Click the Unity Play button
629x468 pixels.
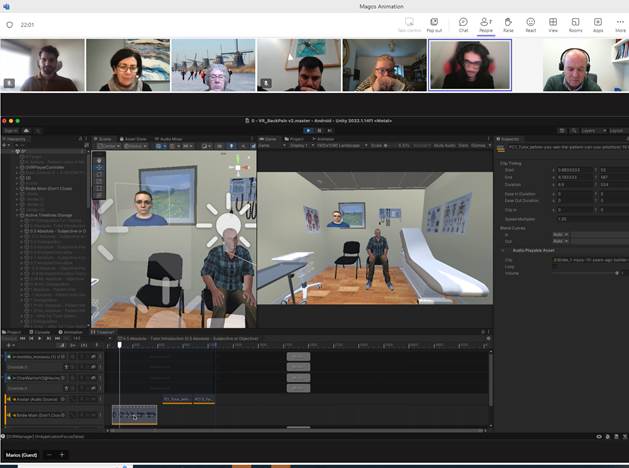[308, 130]
